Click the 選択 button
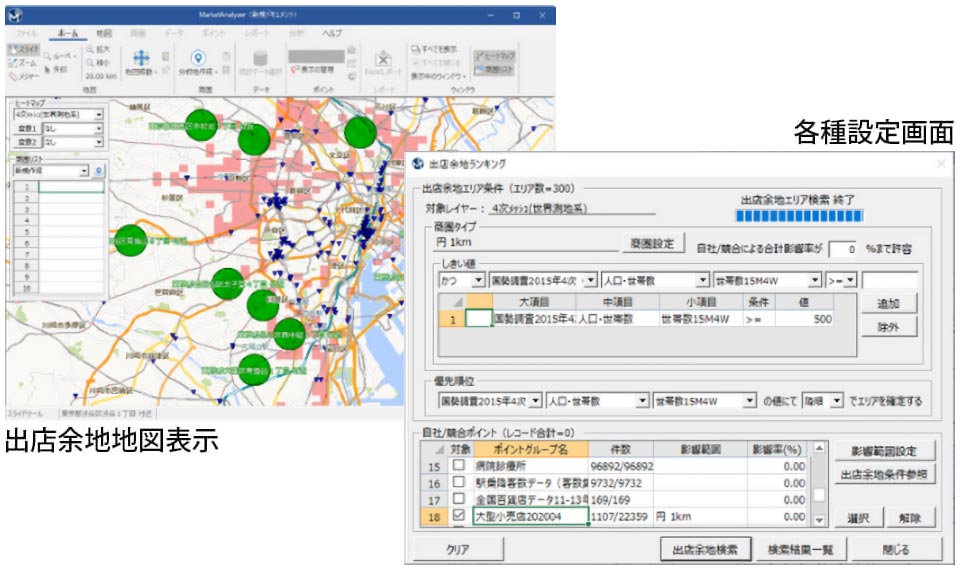Image resolution: width=960 pixels, height=570 pixels. (858, 518)
